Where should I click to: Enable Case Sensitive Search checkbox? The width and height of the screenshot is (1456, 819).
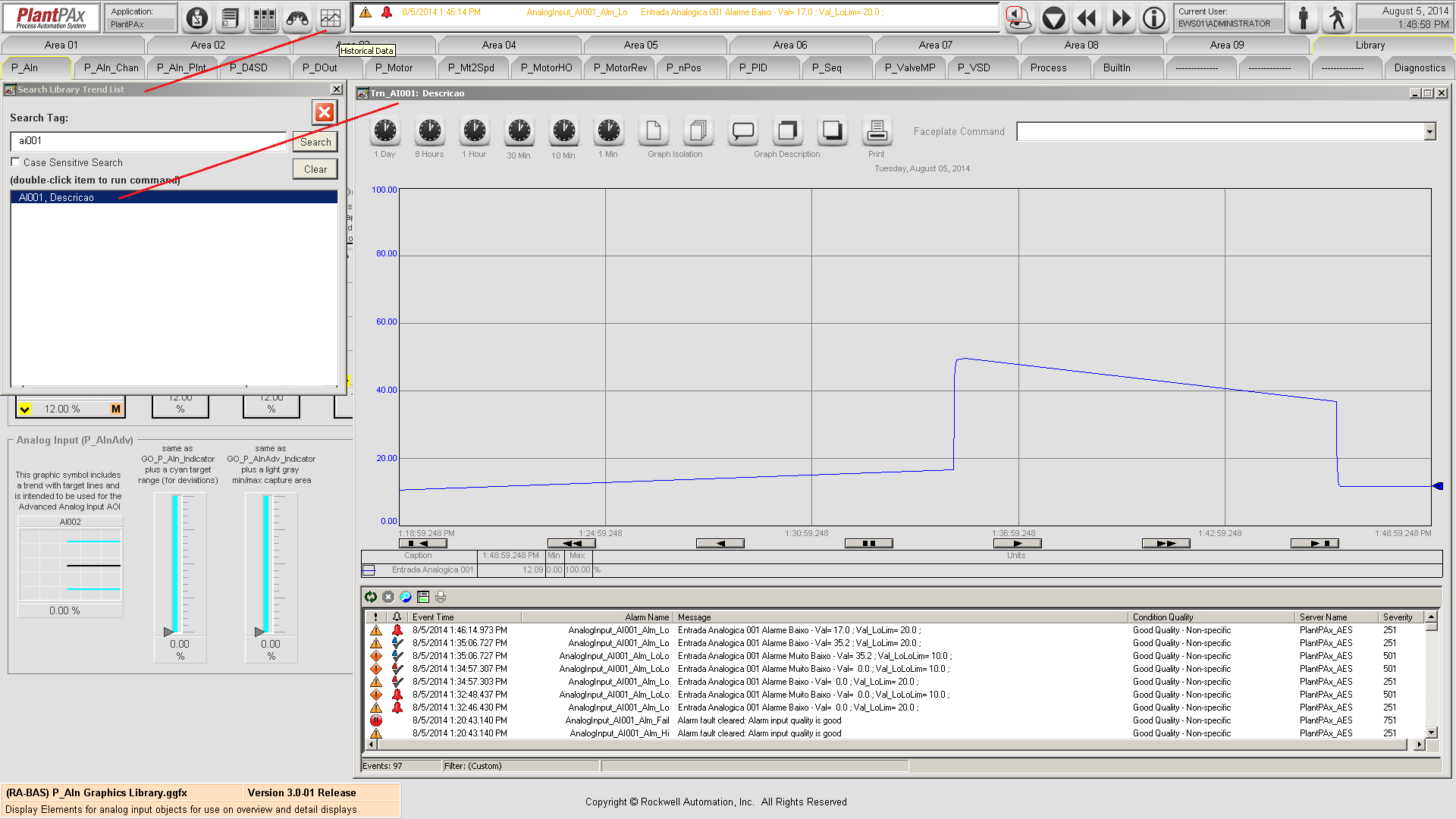[x=15, y=162]
